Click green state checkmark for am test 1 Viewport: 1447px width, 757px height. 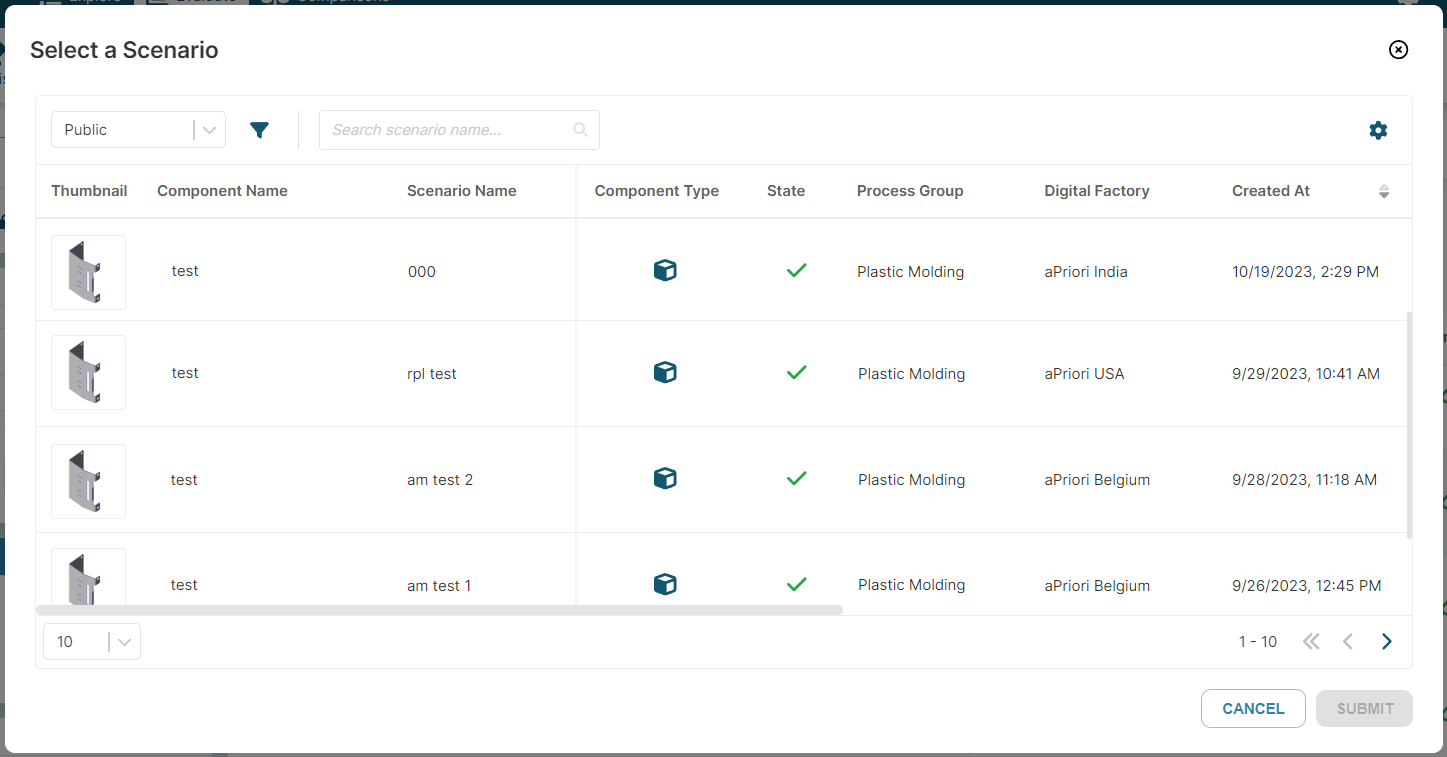(x=796, y=584)
